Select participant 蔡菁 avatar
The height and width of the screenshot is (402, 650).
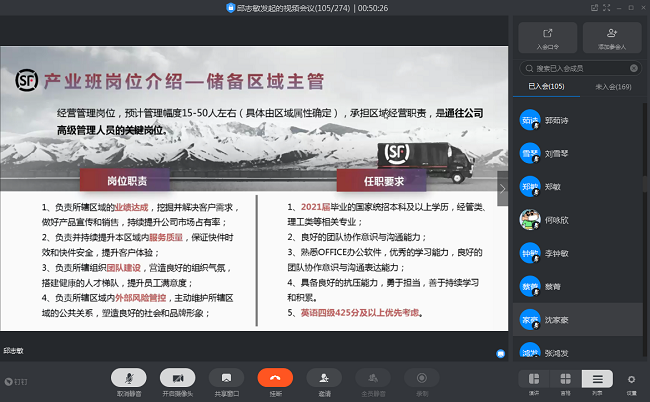[x=530, y=286]
